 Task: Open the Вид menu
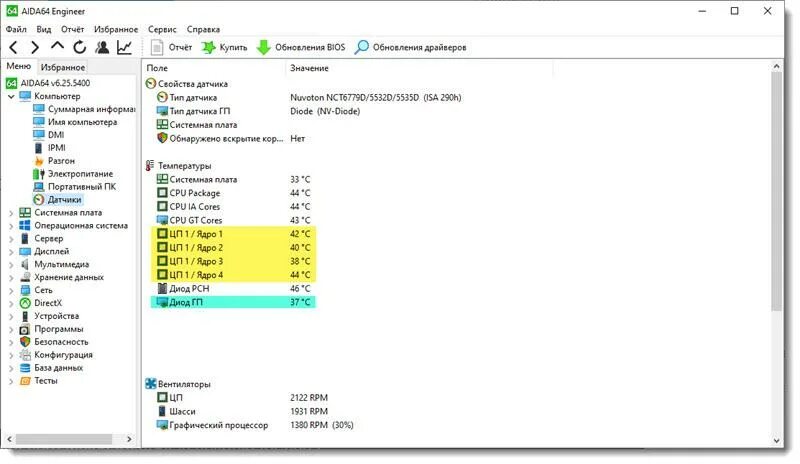pyautogui.click(x=43, y=29)
